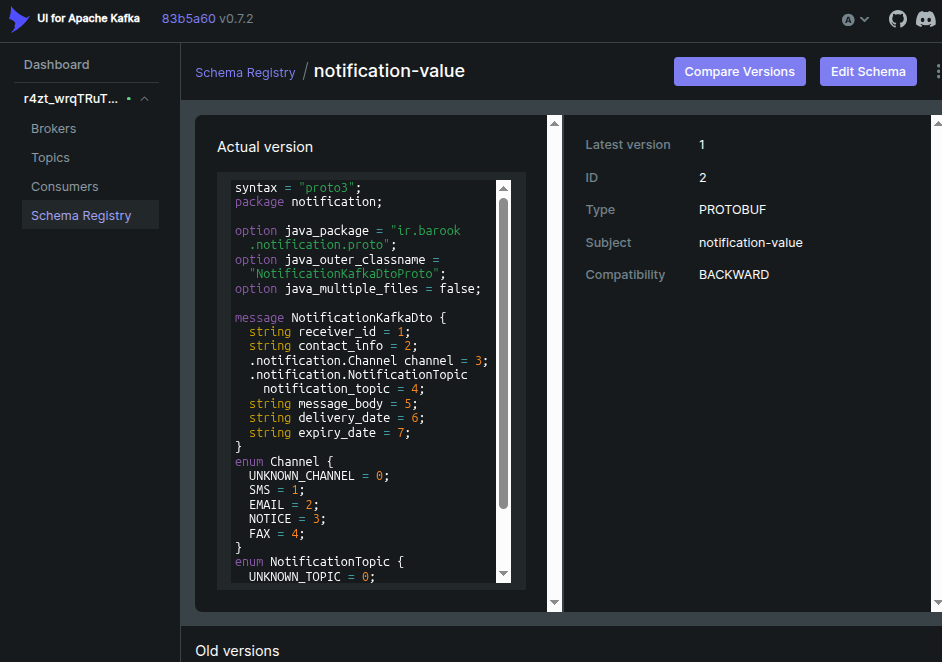Click the UI for Apache Kafka logo
942x662 pixels.
point(19,19)
